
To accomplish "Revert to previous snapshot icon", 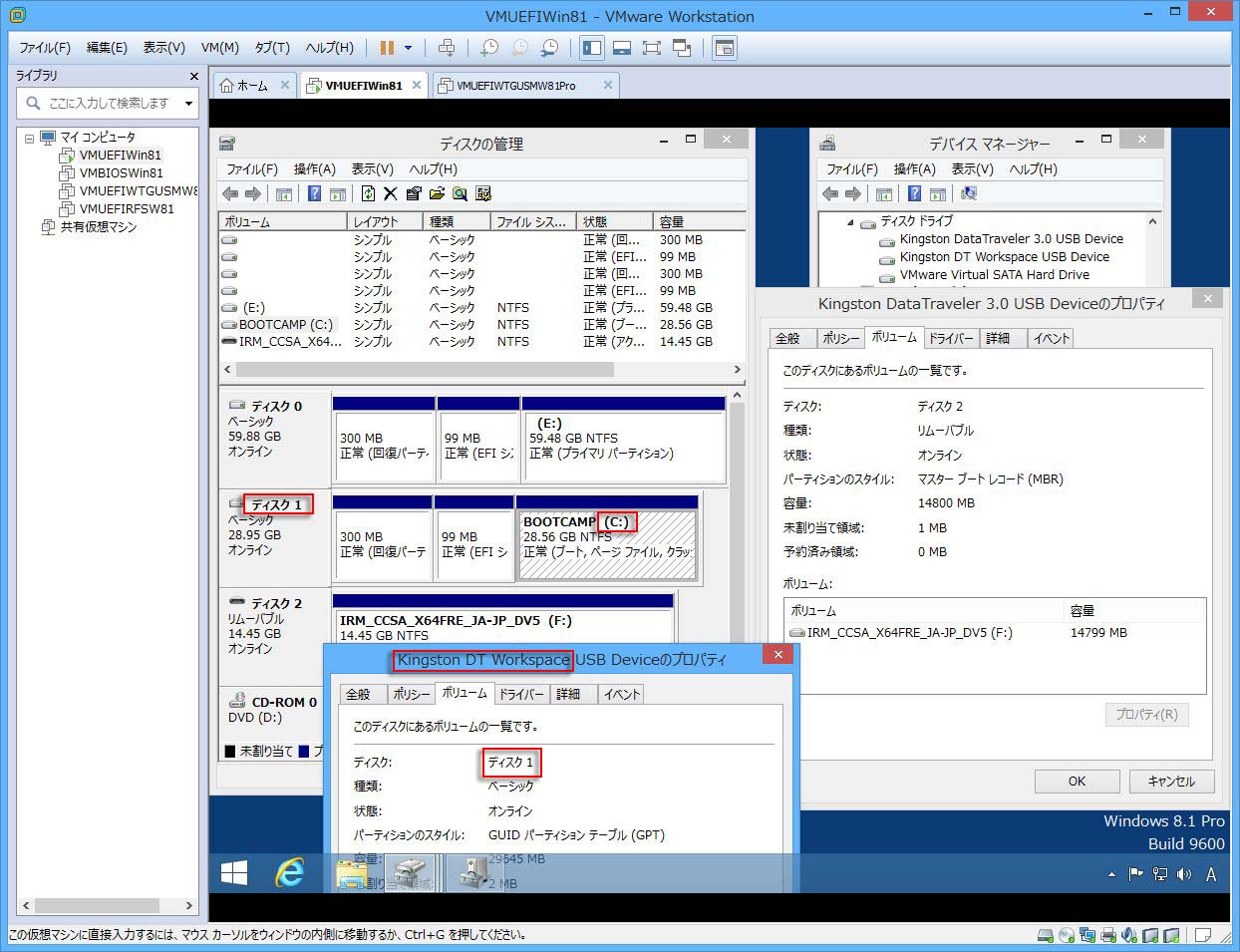I will click(x=519, y=48).
